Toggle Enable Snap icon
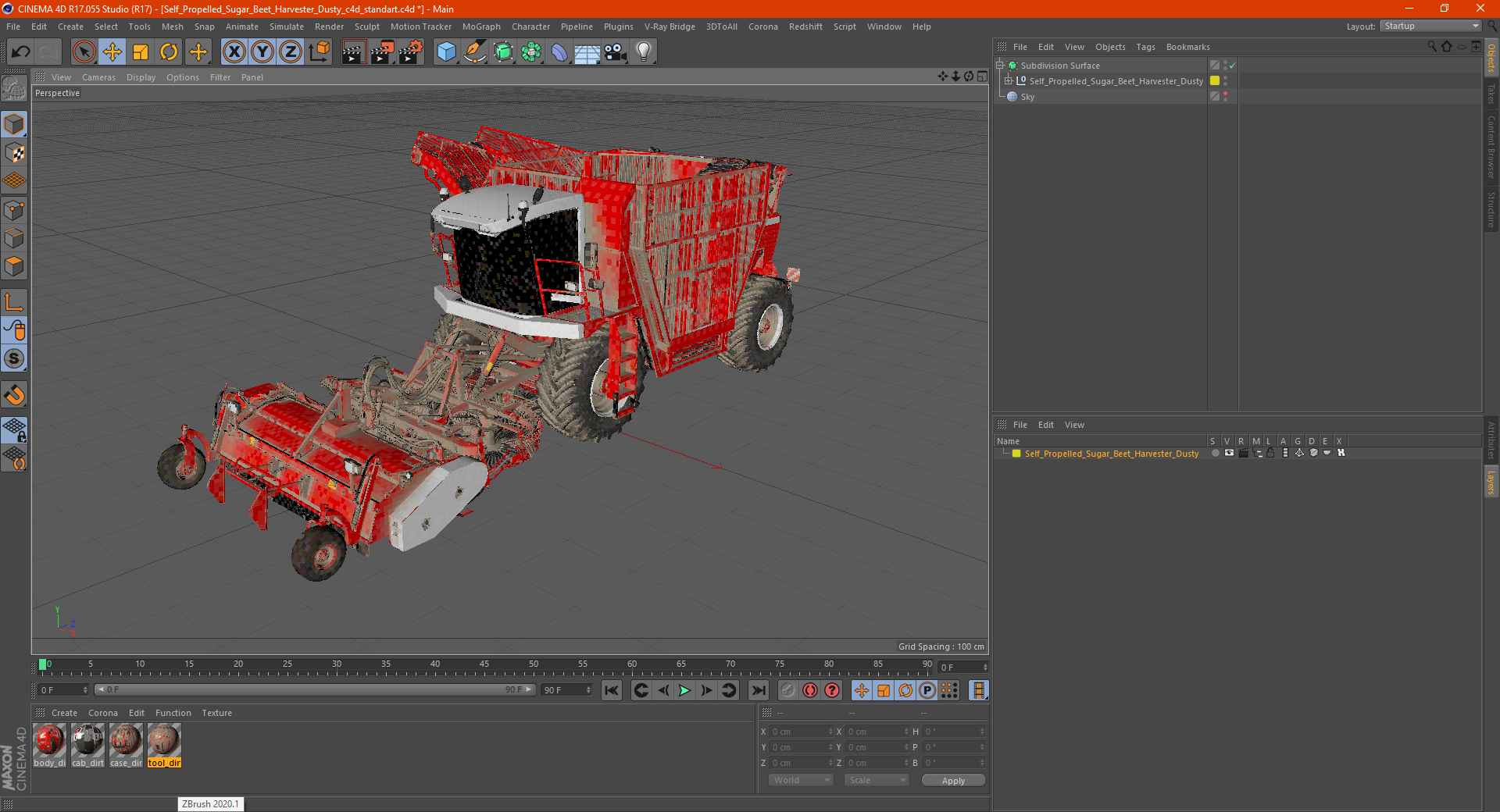The height and width of the screenshot is (812, 1500). (14, 395)
